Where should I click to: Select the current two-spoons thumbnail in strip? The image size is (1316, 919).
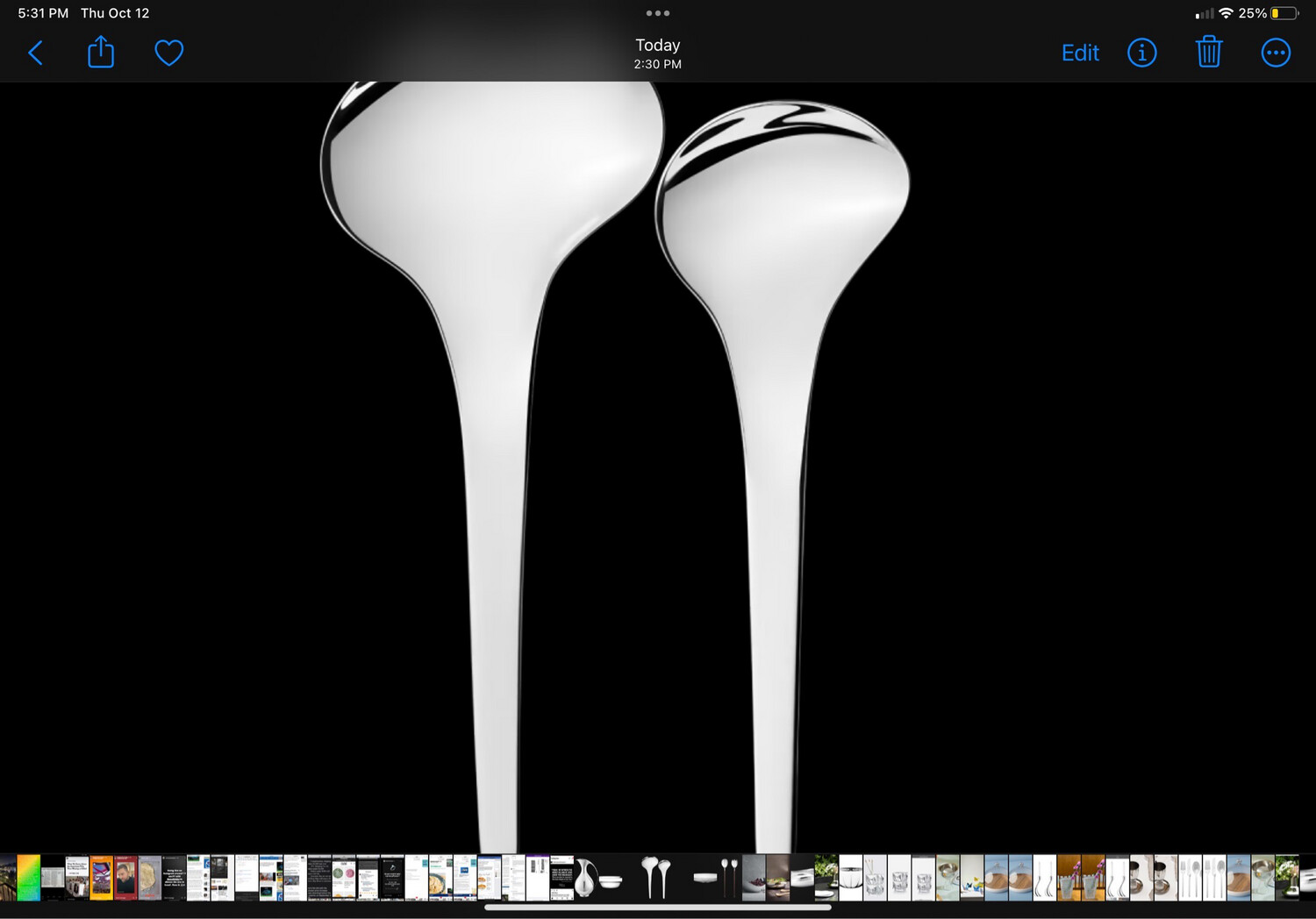tap(656, 878)
